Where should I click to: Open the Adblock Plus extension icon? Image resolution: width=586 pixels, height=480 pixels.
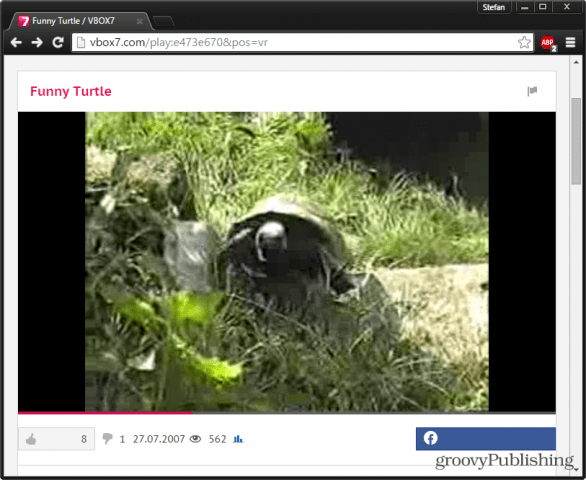[x=548, y=43]
